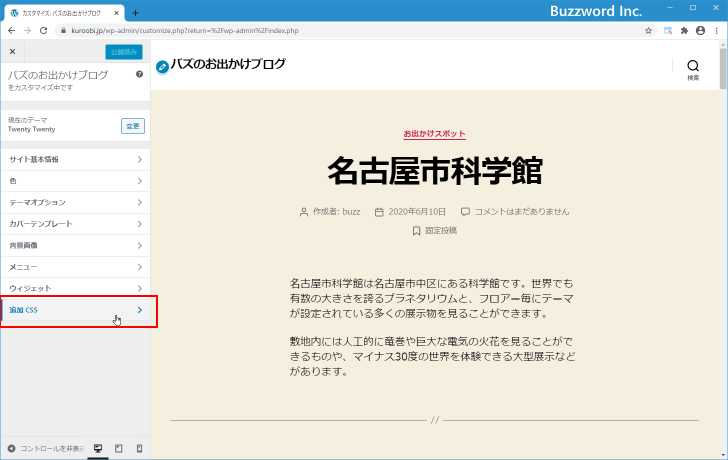Screen dimensions: 728x460
Task: Open the テーマオプション section
Action: tap(75, 202)
